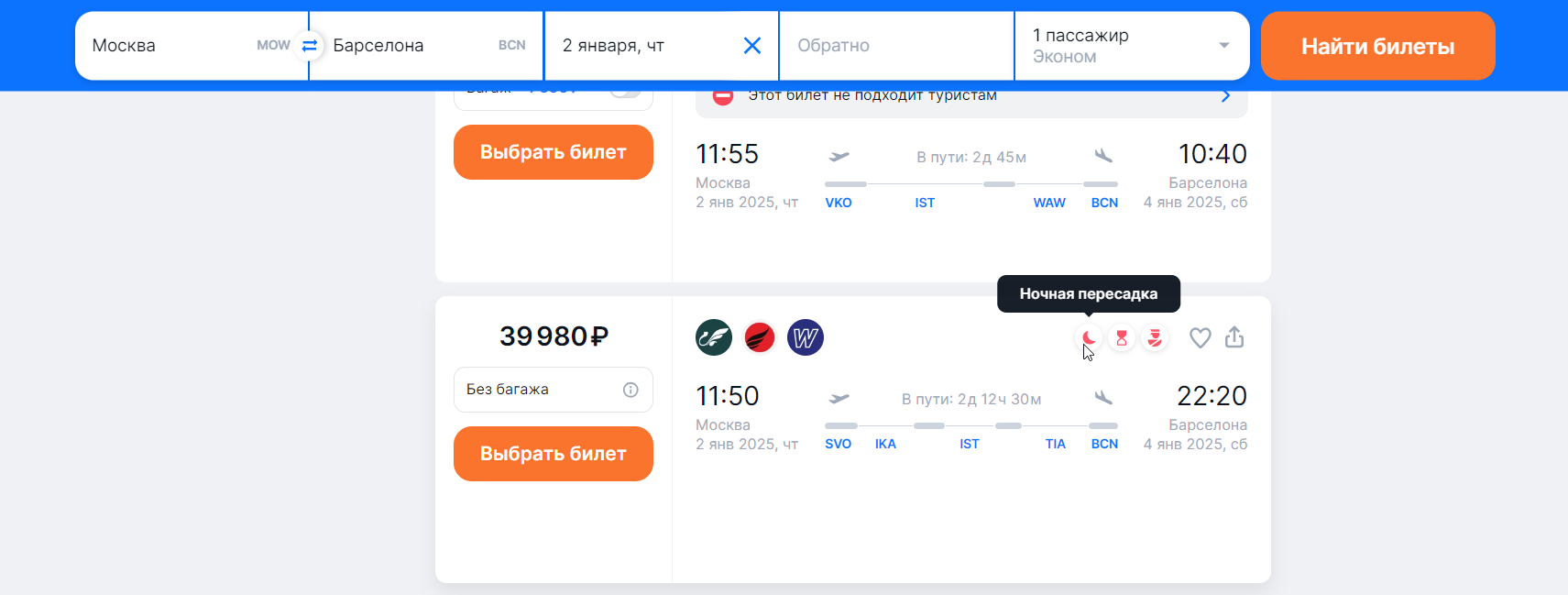Select the Обратно return date field
Screen dimensions: 1568x595
(x=896, y=46)
